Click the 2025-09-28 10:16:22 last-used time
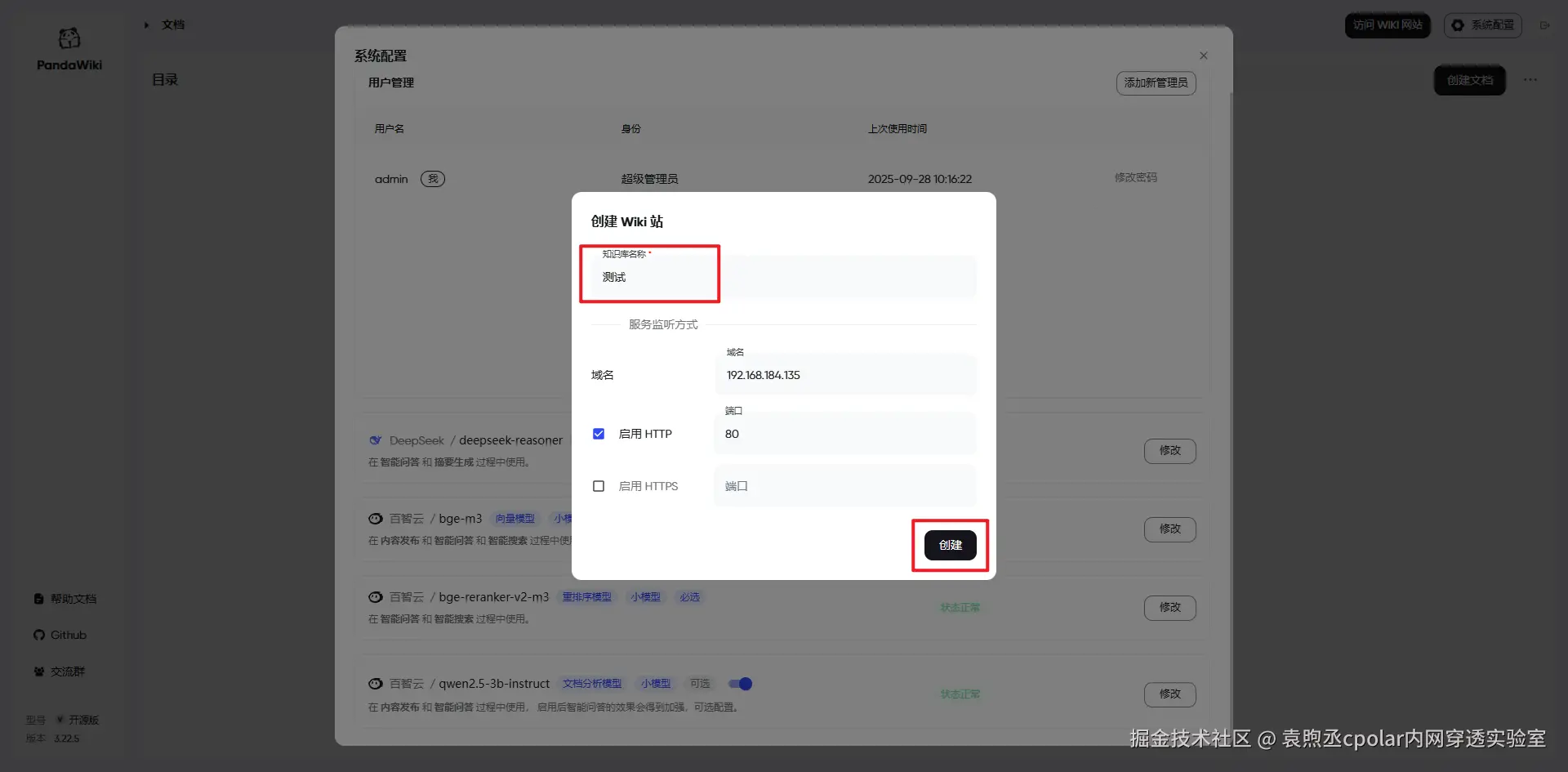The height and width of the screenshot is (772, 1568). point(920,179)
